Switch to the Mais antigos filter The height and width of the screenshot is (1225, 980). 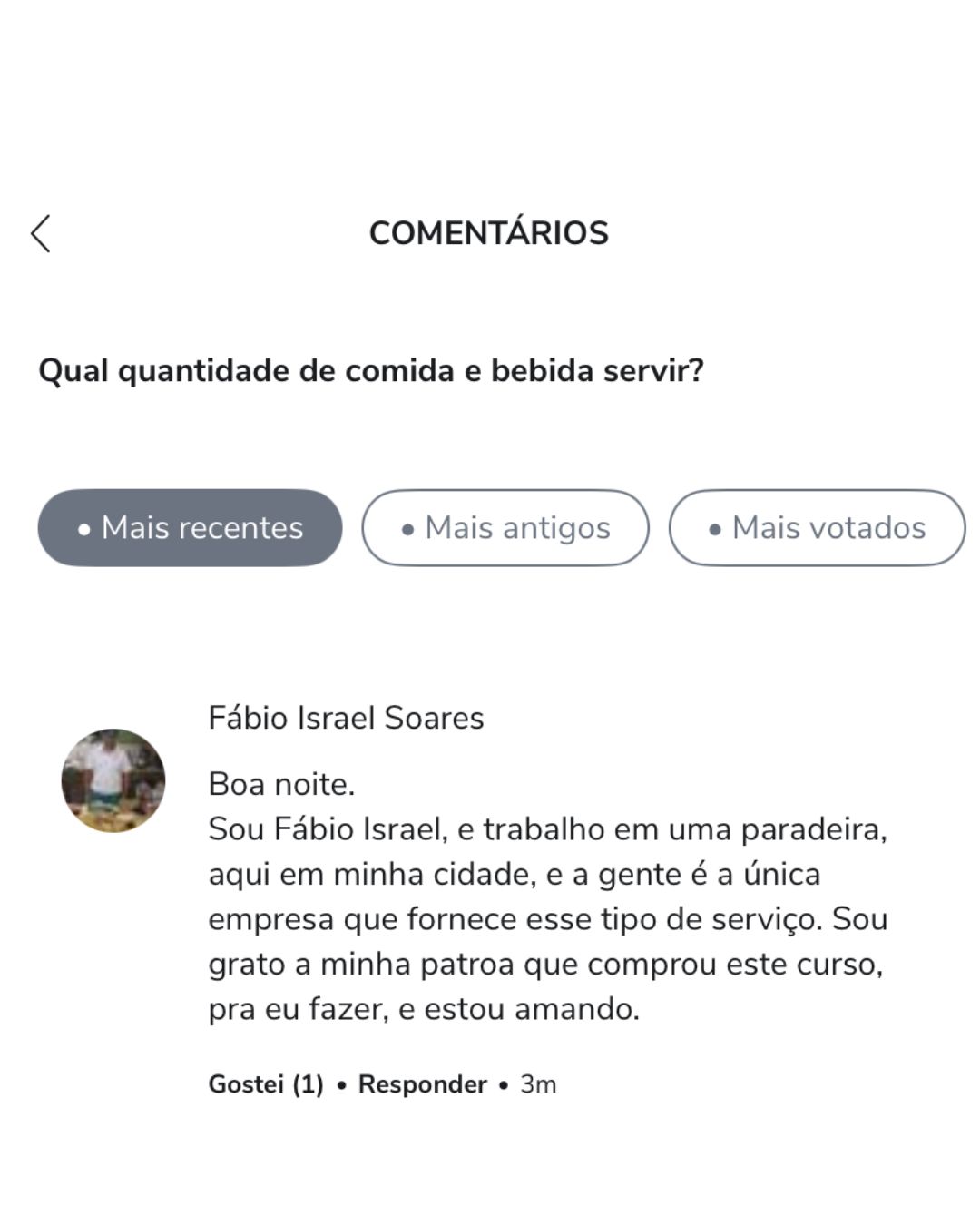pyautogui.click(x=505, y=528)
